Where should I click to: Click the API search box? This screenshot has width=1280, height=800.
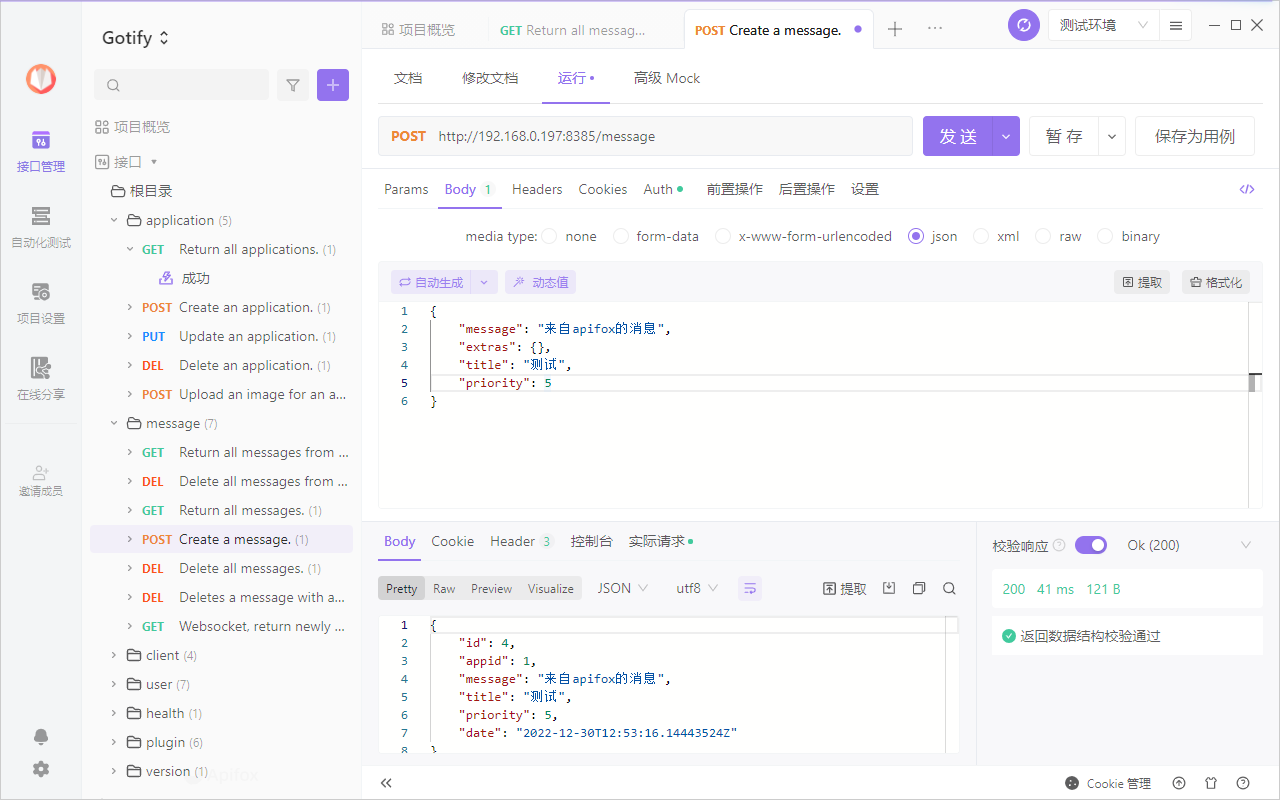(181, 85)
